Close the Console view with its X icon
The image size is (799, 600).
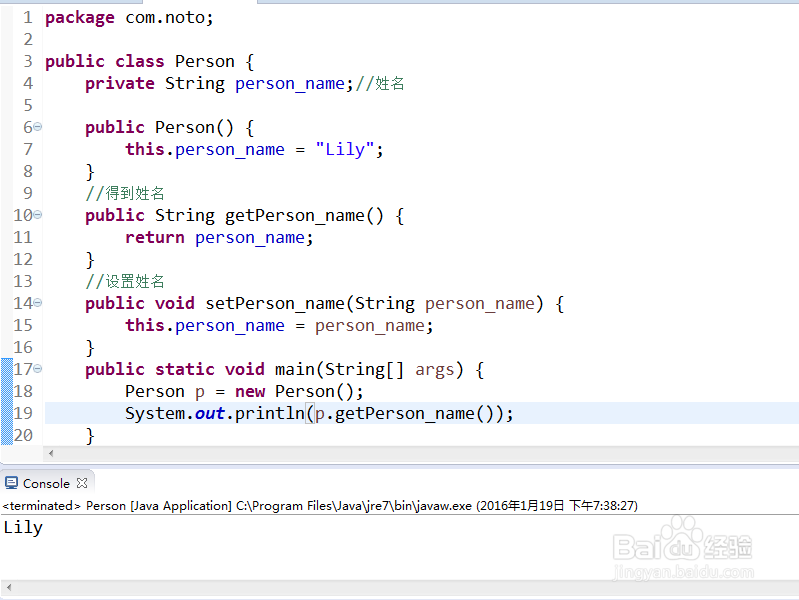[82, 483]
